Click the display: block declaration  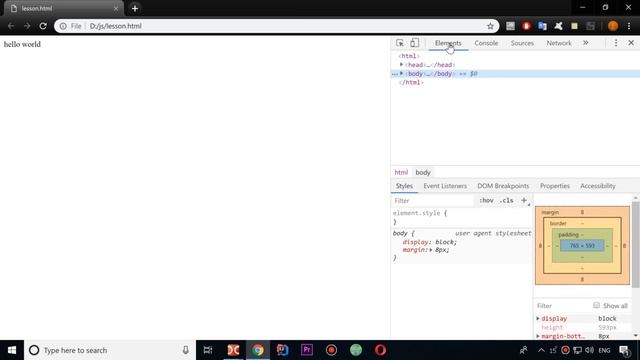coord(429,242)
